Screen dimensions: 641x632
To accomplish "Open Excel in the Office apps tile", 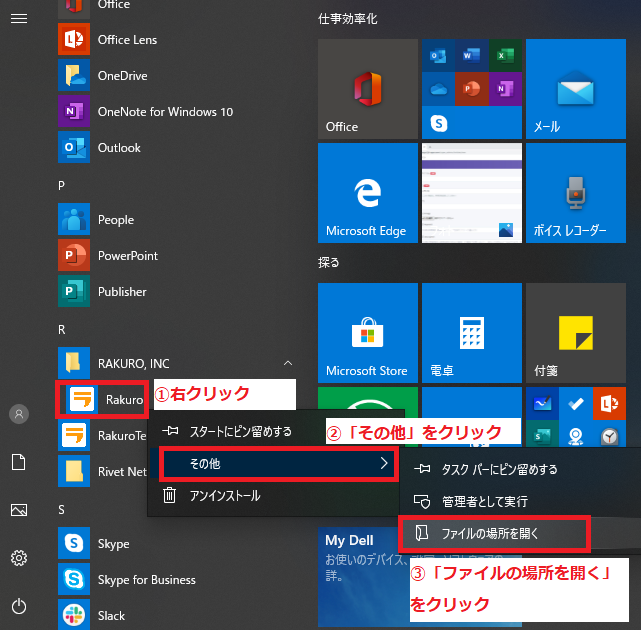I will point(505,56).
